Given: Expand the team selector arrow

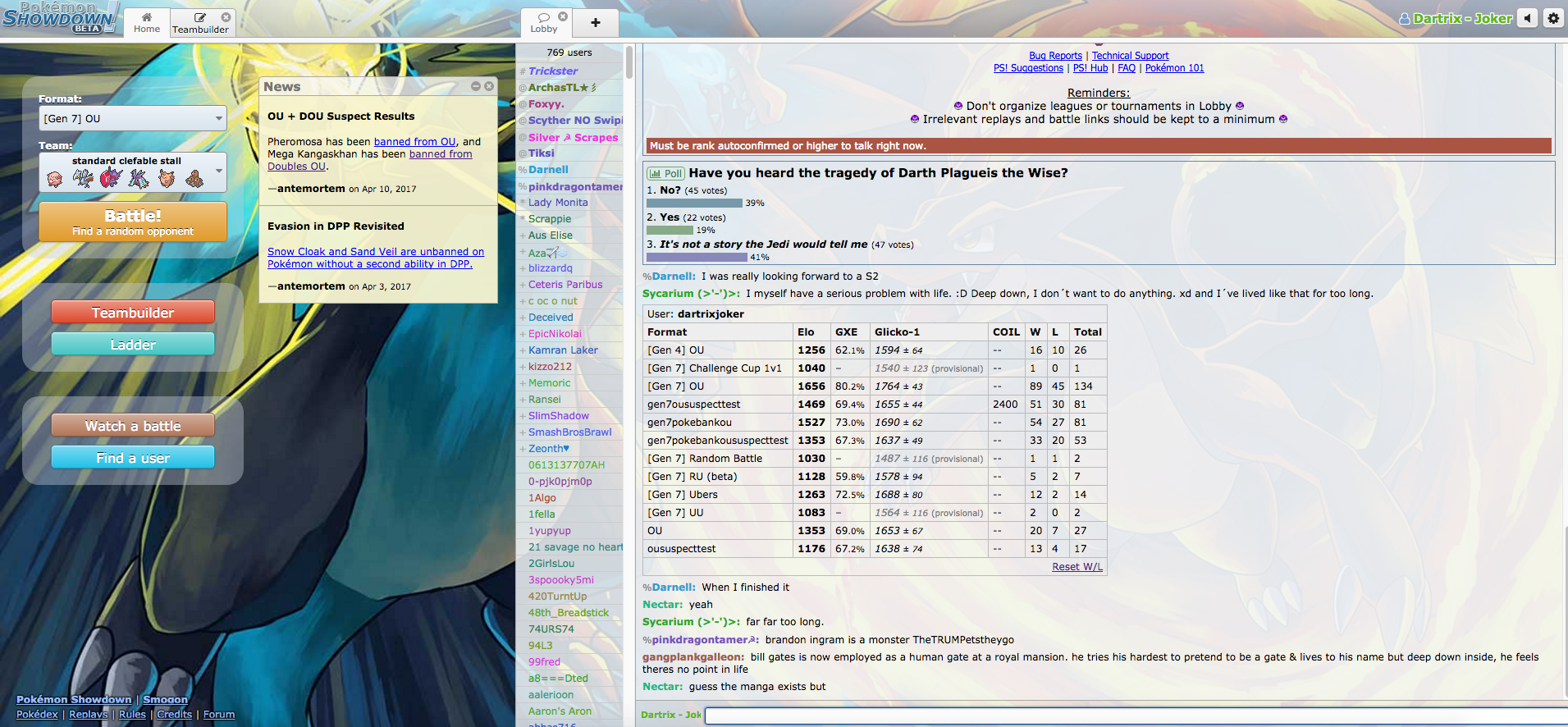Looking at the screenshot, I should pyautogui.click(x=218, y=171).
